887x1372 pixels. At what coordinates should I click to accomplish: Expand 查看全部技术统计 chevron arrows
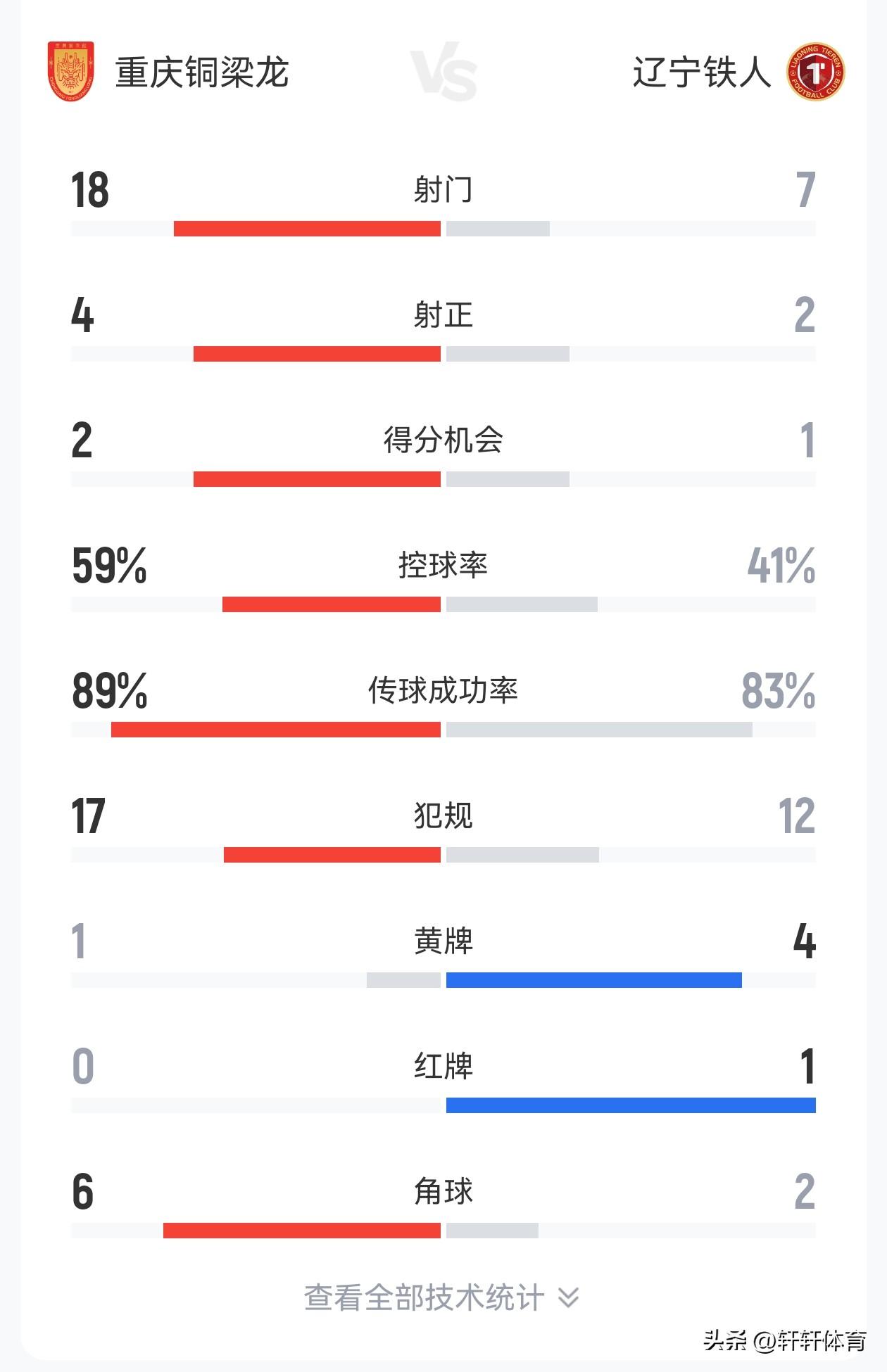tap(569, 1297)
